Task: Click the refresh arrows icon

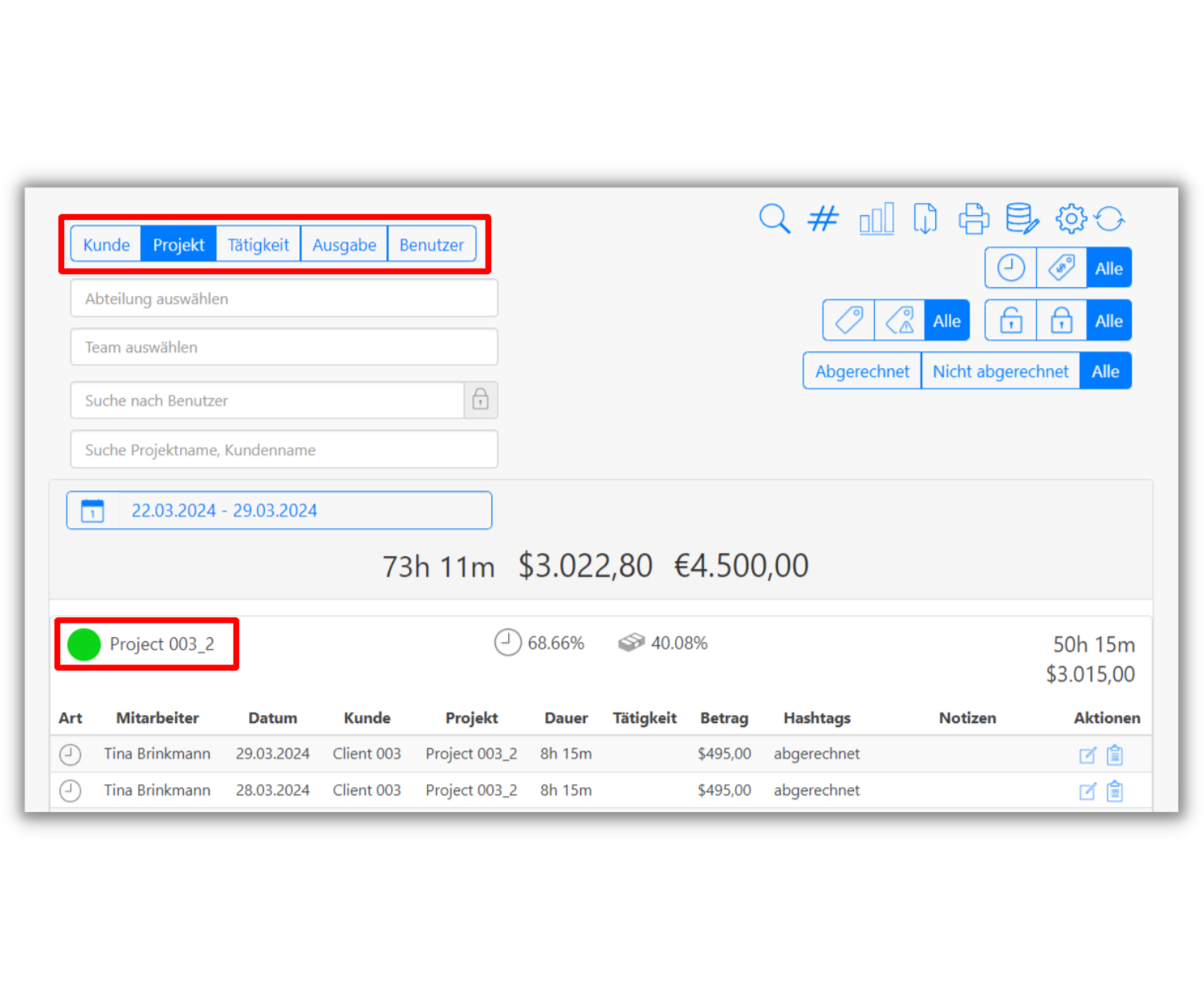Action: click(1110, 218)
